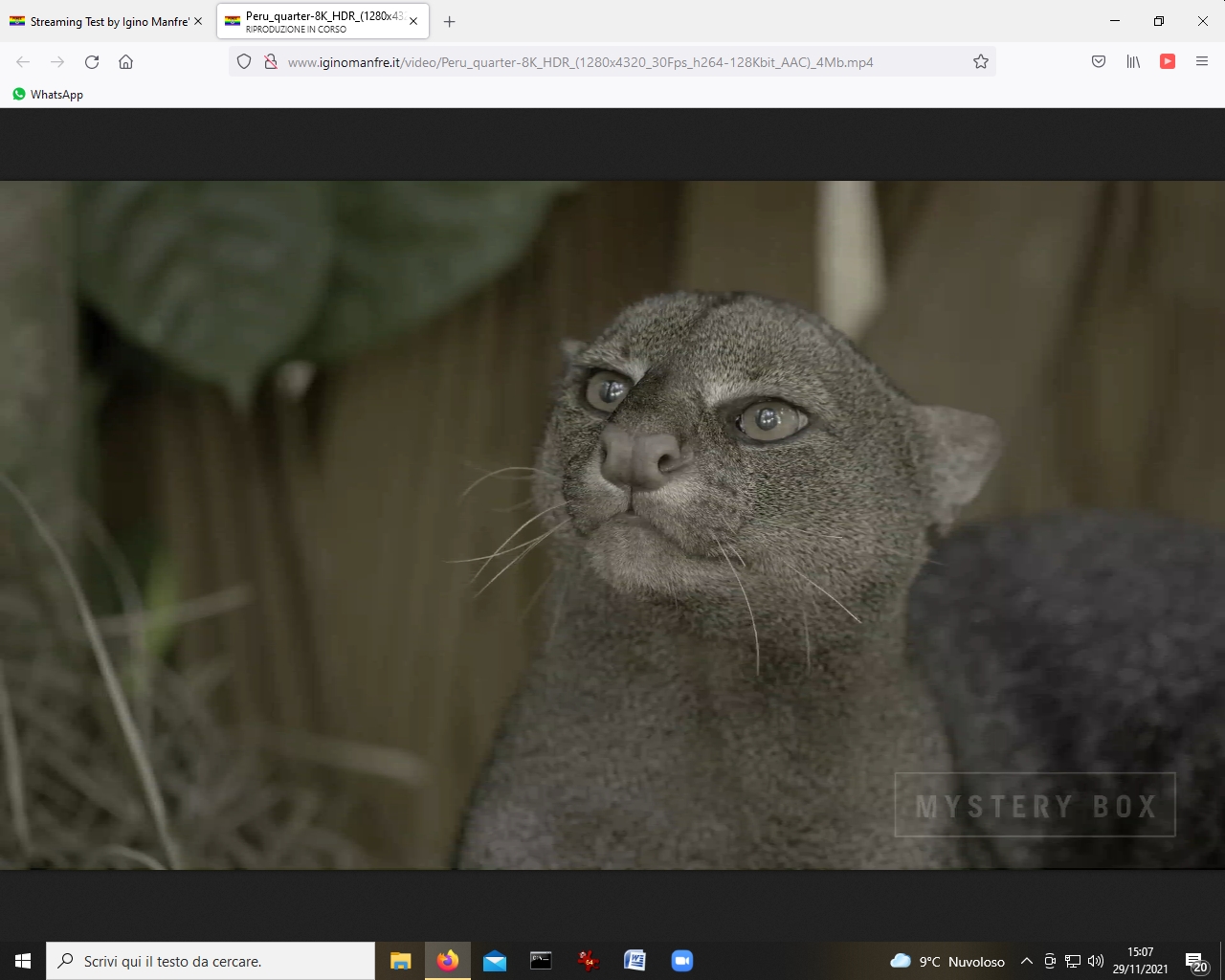This screenshot has height=980, width=1225.
Task: Open the Library bookmarks panel
Action: point(1133,62)
